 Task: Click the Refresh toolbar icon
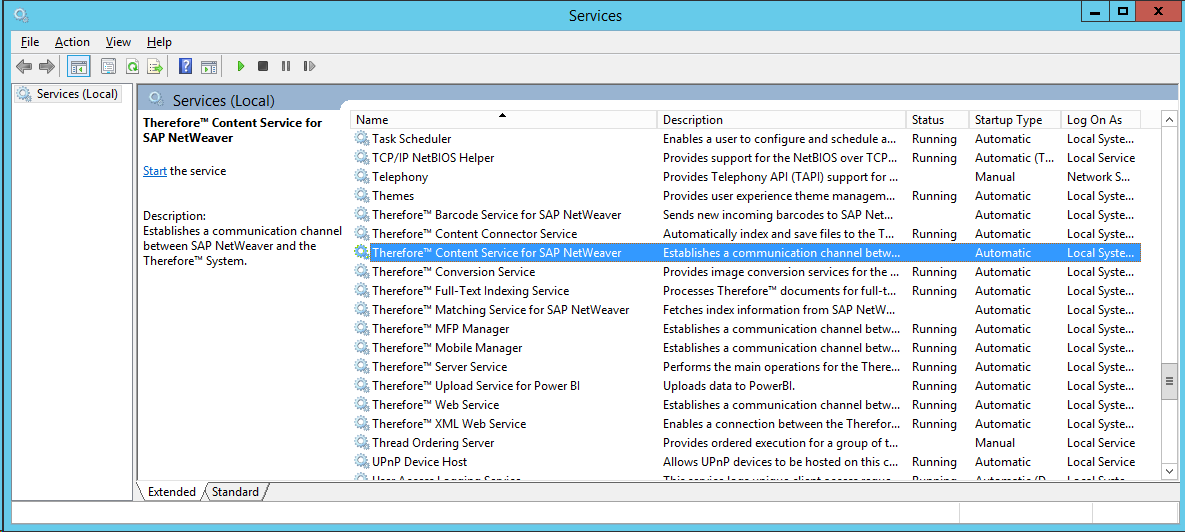point(132,67)
